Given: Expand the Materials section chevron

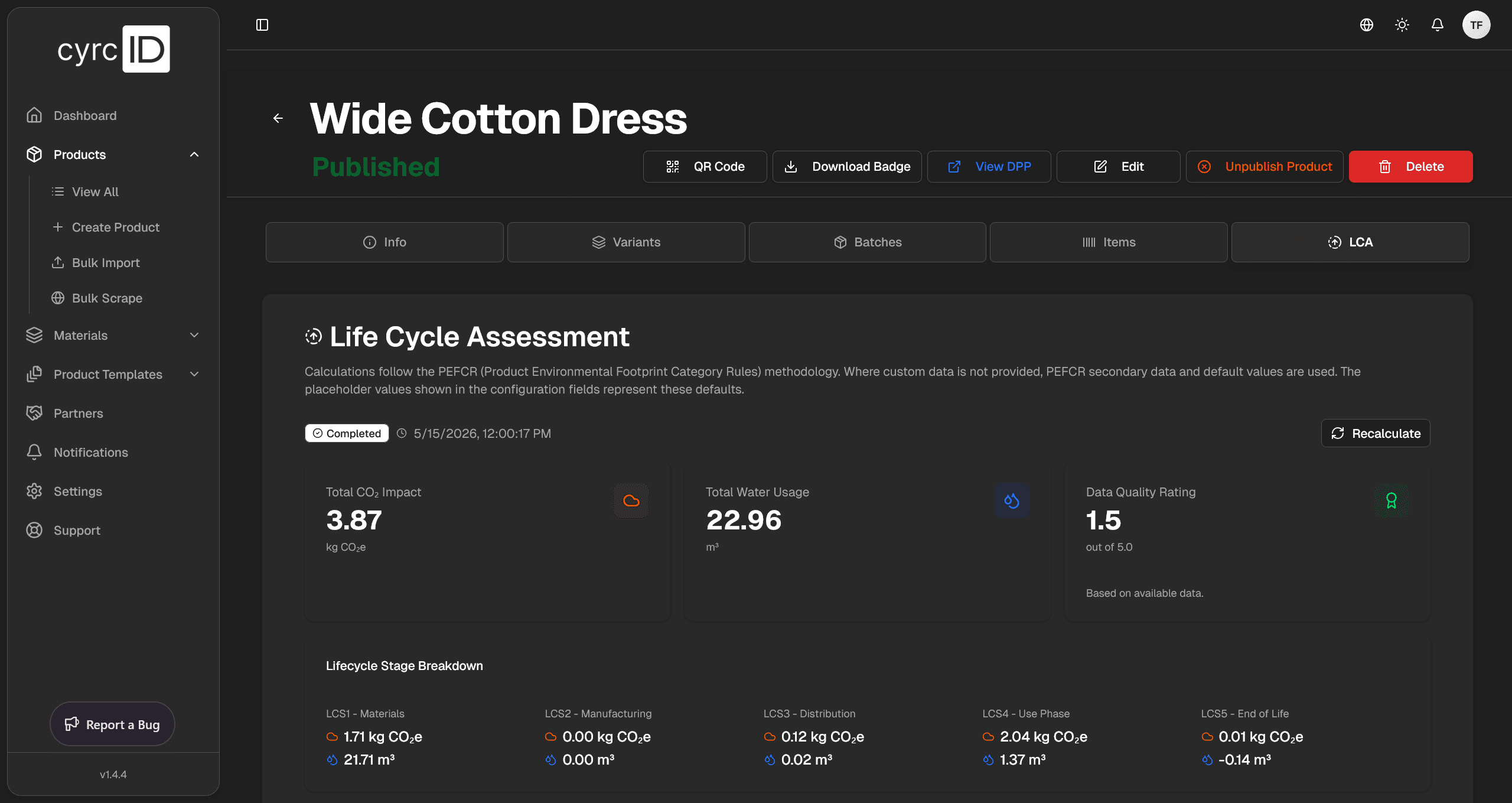Looking at the screenshot, I should (x=194, y=335).
